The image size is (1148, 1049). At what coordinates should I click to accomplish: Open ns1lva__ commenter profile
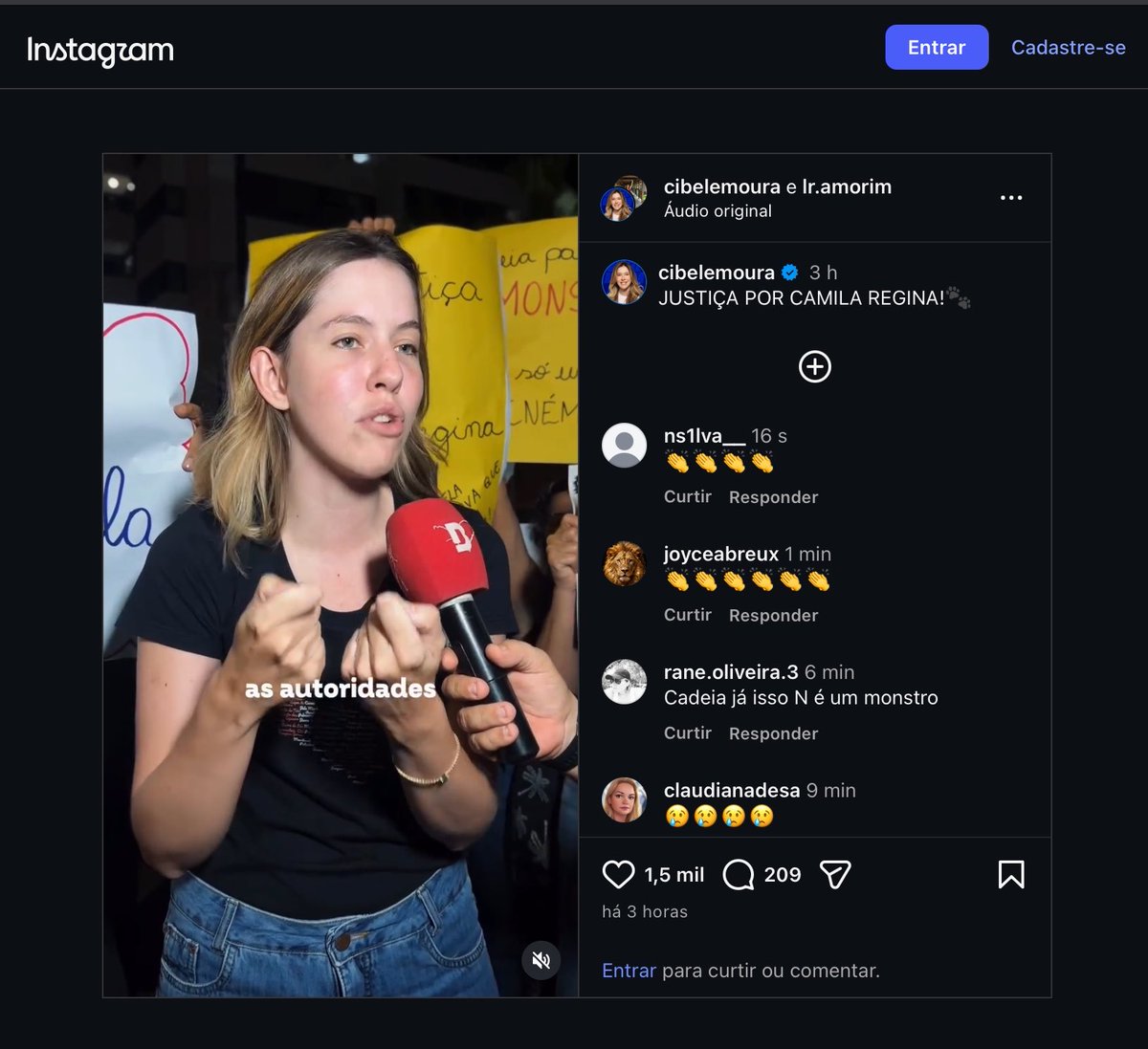[x=704, y=436]
